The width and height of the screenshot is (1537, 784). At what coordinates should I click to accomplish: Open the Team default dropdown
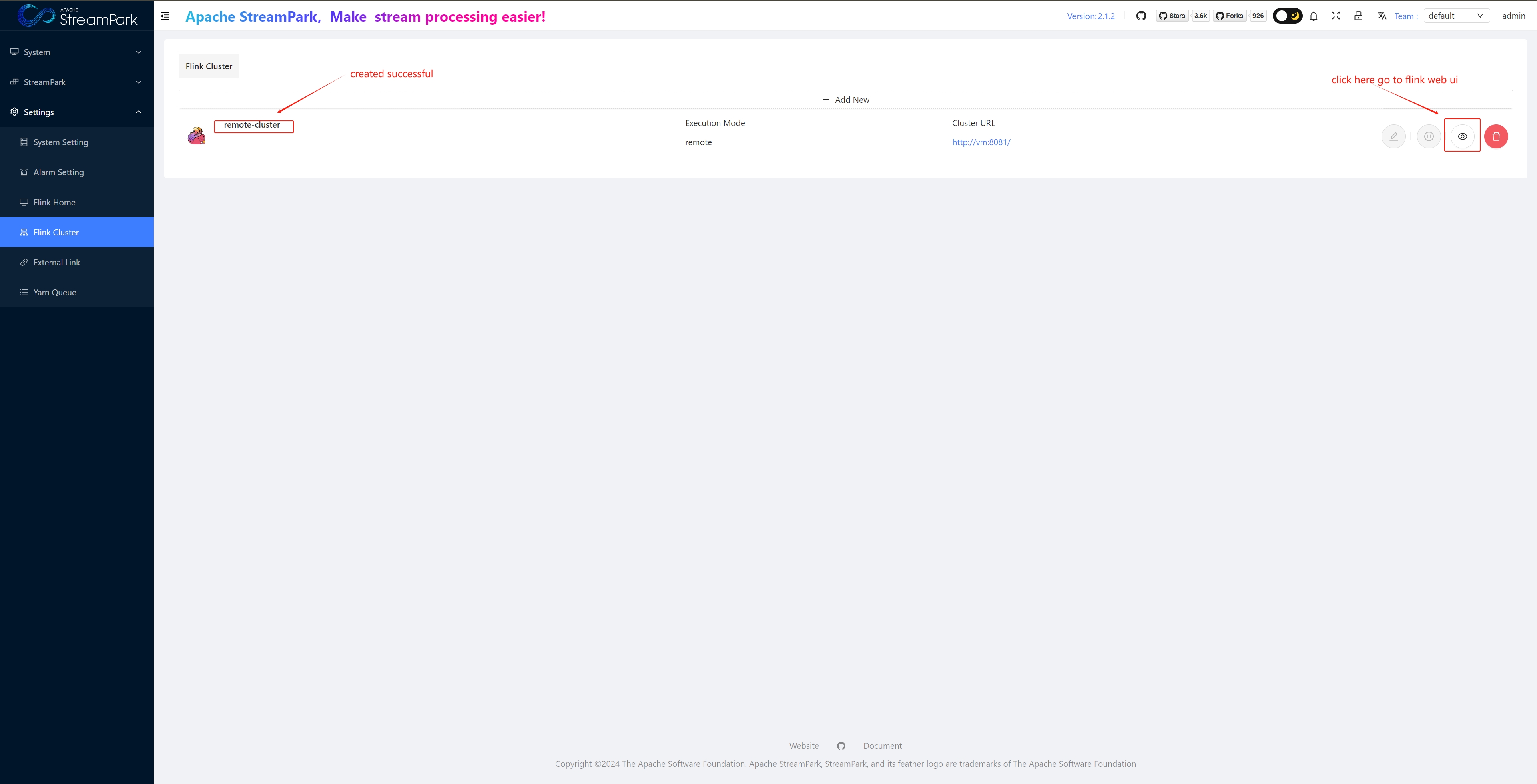pyautogui.click(x=1456, y=16)
